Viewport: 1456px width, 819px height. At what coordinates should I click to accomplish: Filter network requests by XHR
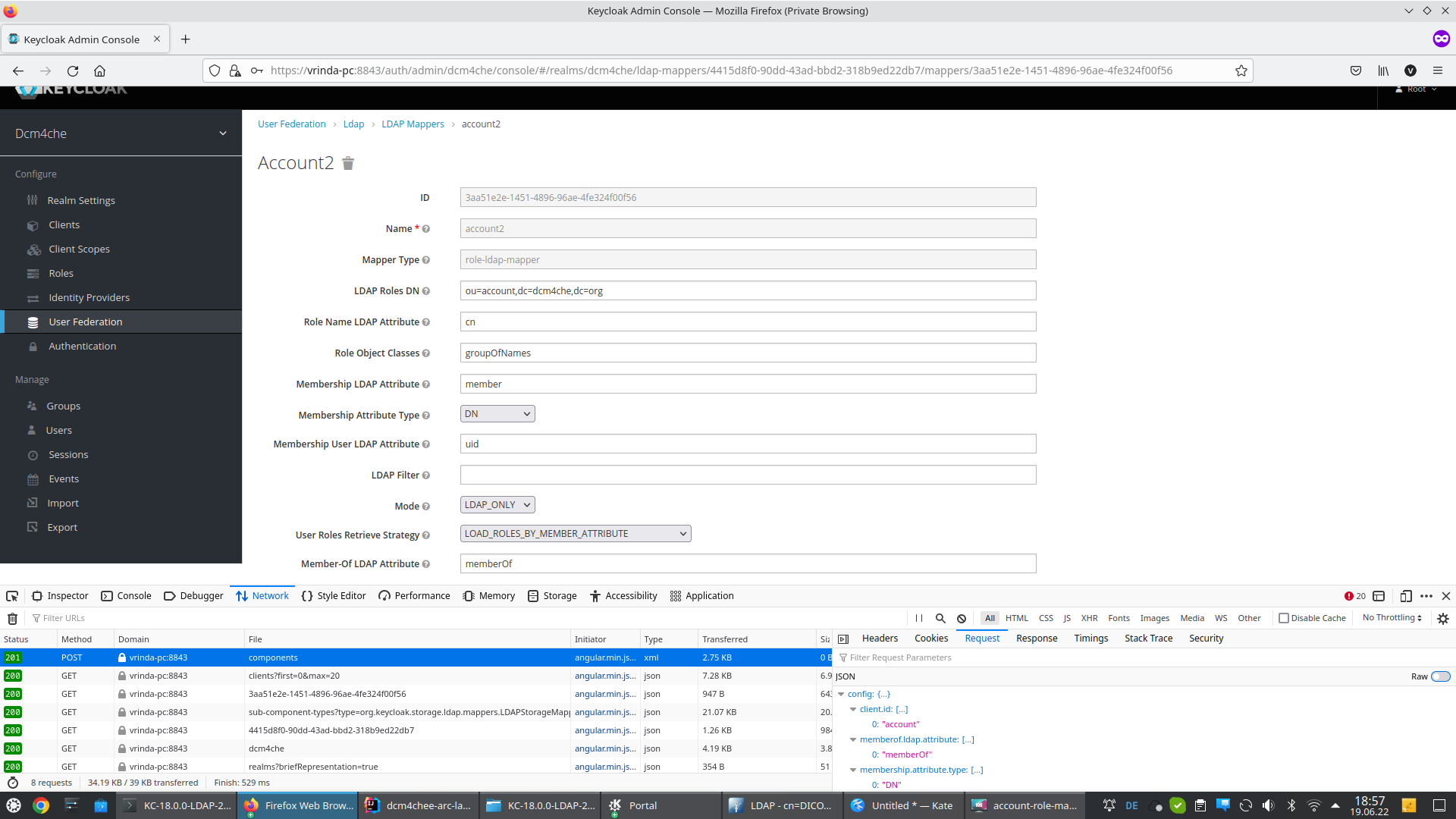point(1089,618)
